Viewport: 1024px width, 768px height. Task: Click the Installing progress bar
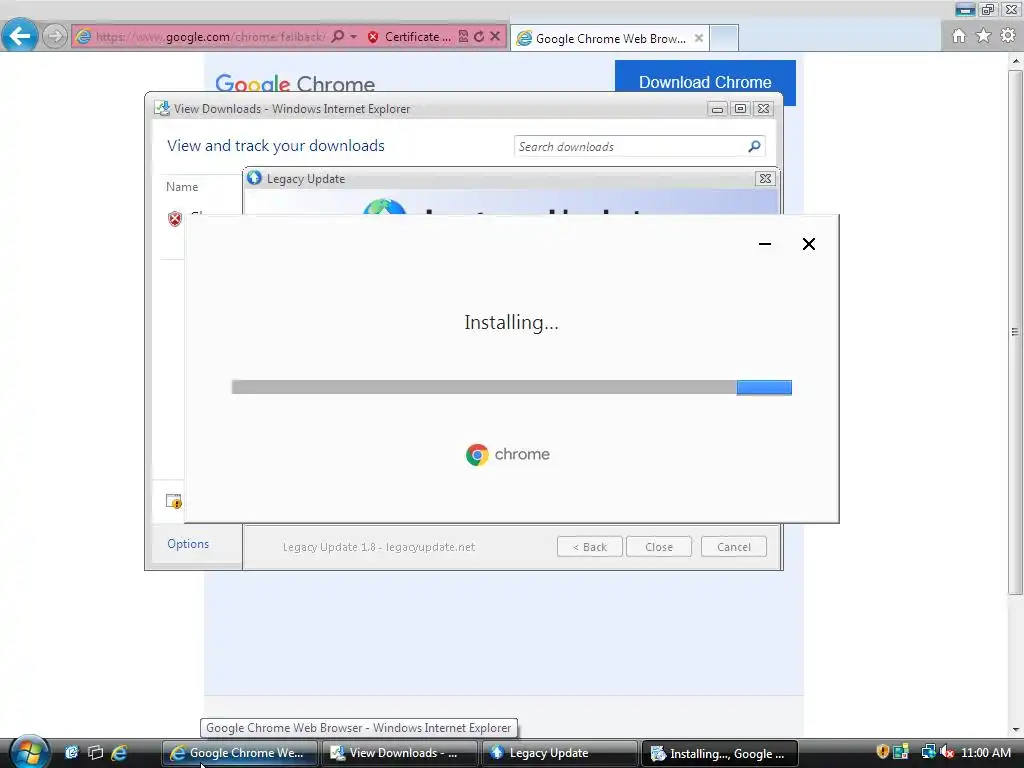(511, 387)
